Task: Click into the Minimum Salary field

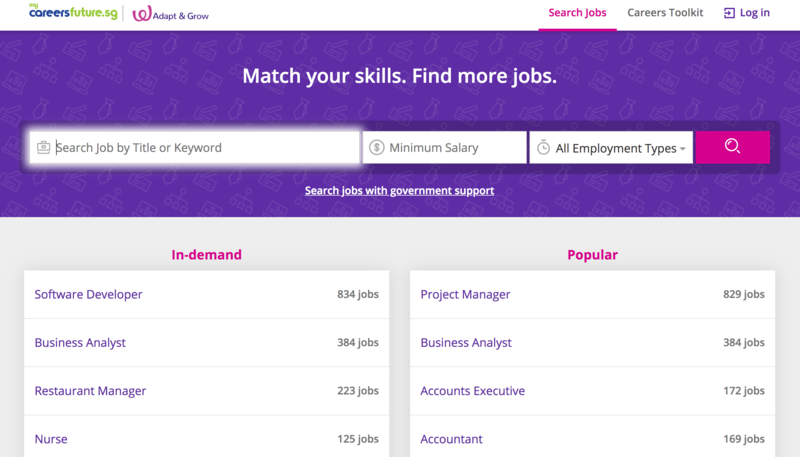Action: click(453, 148)
